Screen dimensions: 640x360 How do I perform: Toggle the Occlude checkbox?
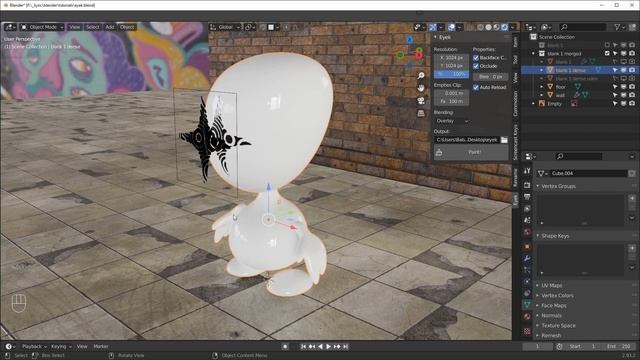click(x=476, y=66)
